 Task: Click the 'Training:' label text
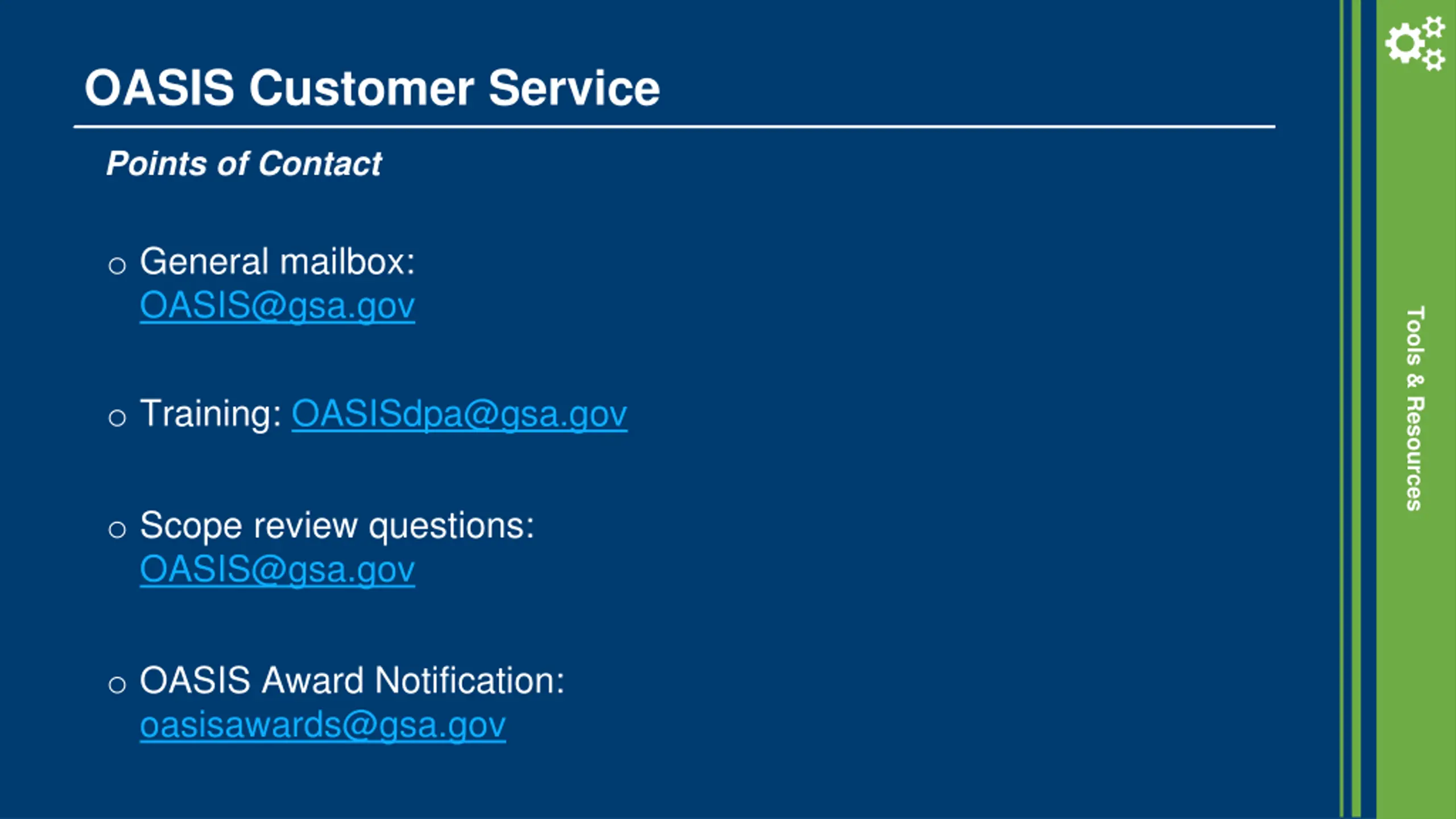pyautogui.click(x=210, y=413)
